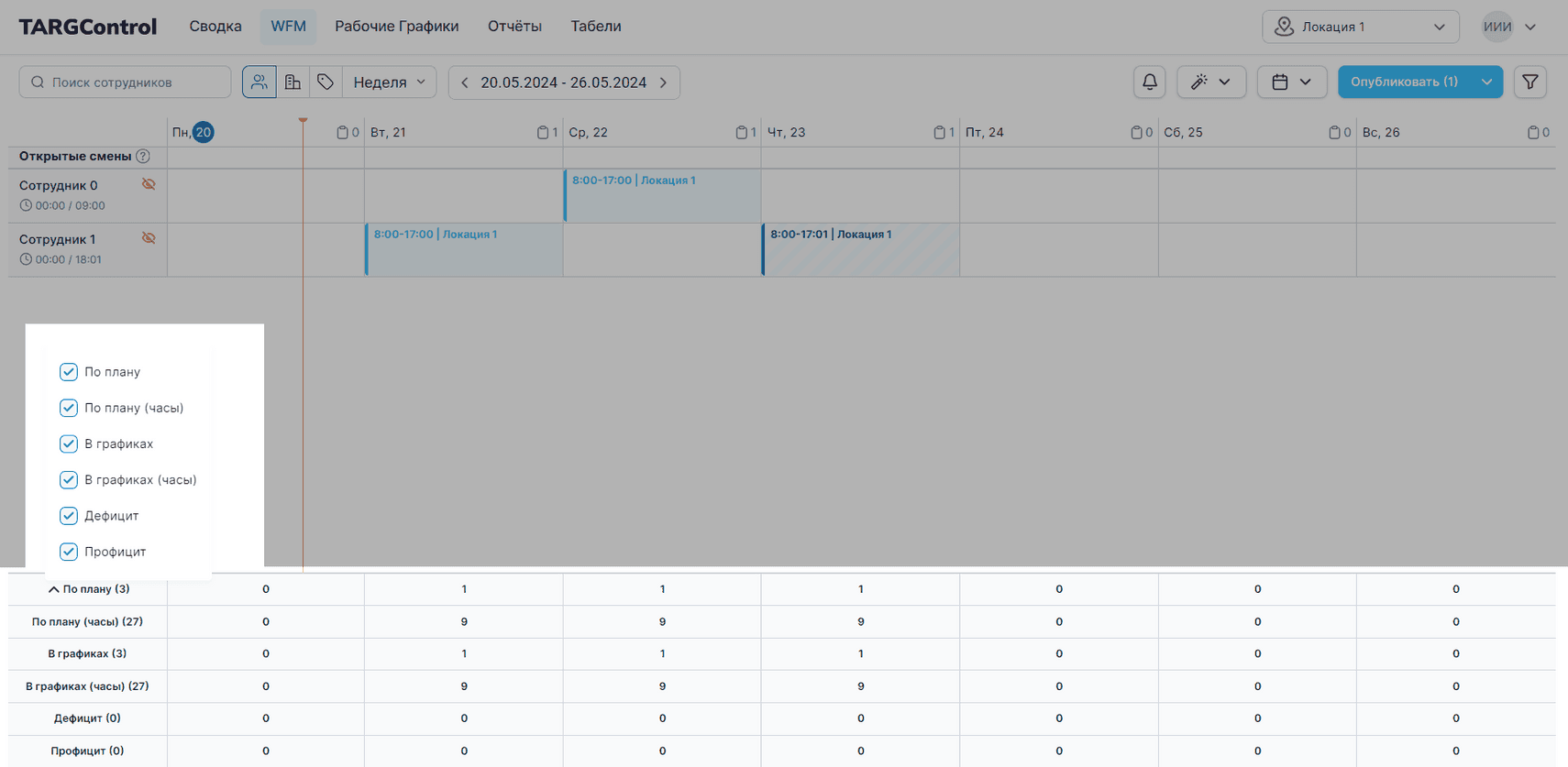Viewport: 1568px width, 767px height.
Task: Click the Открытые смены help icon
Action: pyautogui.click(x=143, y=157)
